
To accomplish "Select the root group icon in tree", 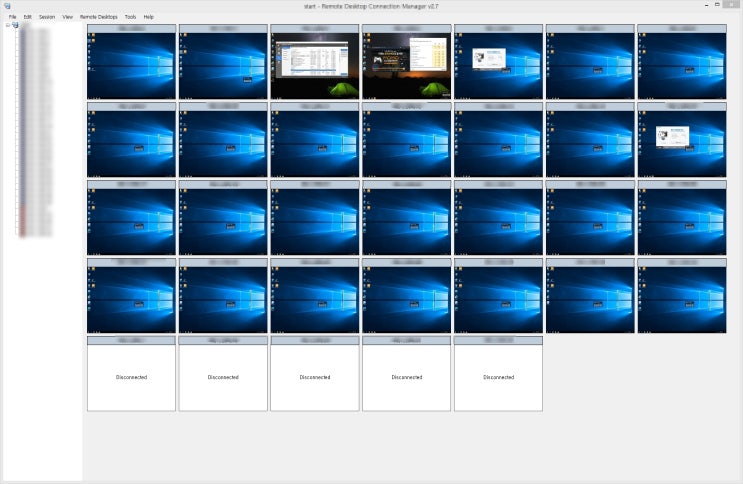I will pos(15,25).
